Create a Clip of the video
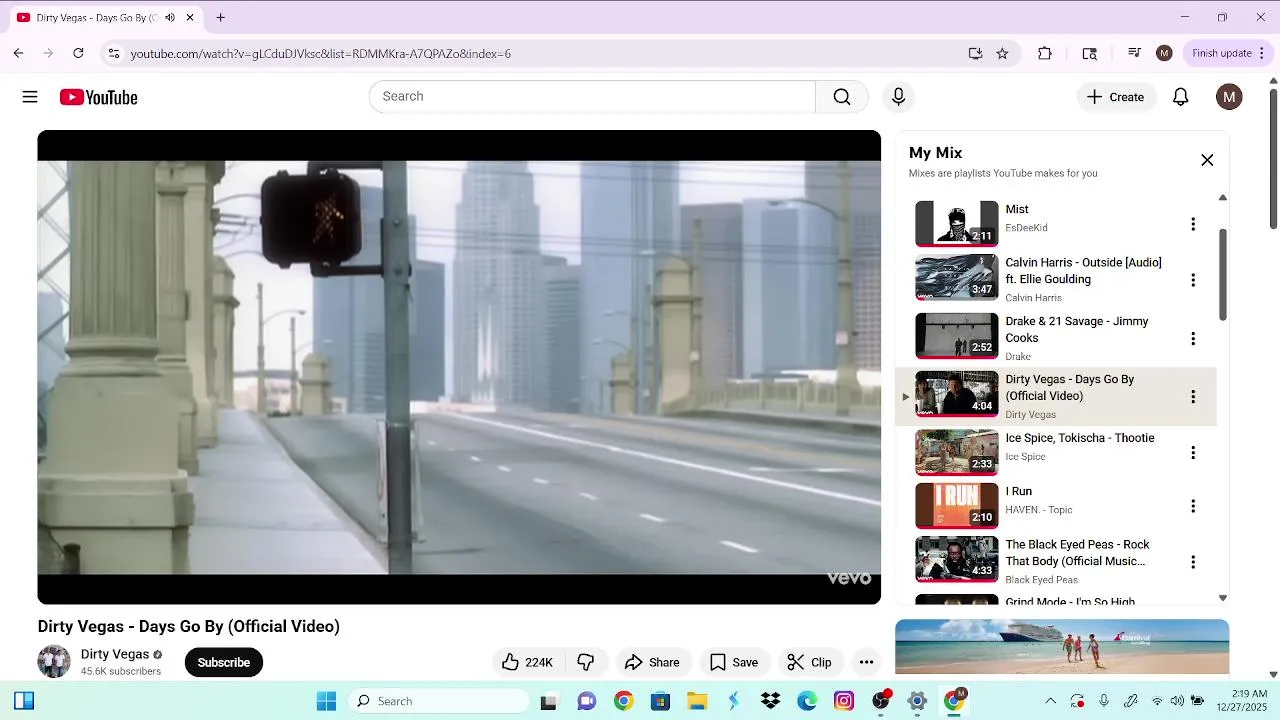 (809, 662)
